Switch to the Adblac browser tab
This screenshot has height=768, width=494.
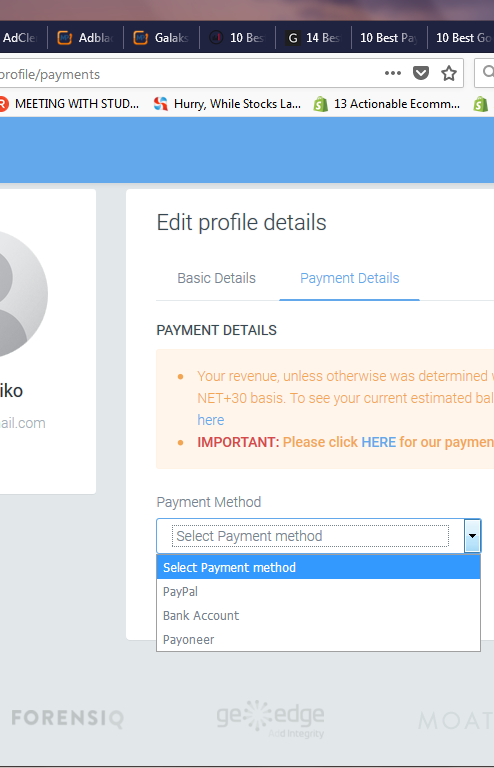pos(86,38)
